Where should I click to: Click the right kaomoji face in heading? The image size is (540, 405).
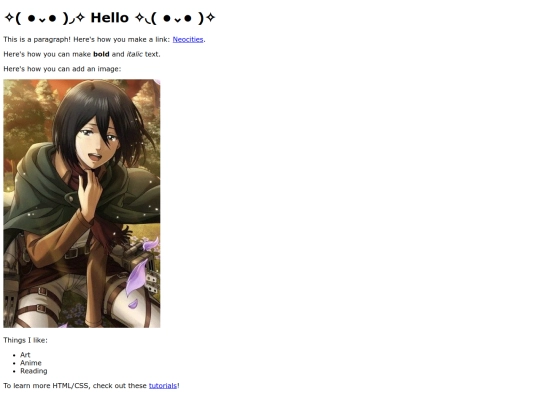pos(177,18)
